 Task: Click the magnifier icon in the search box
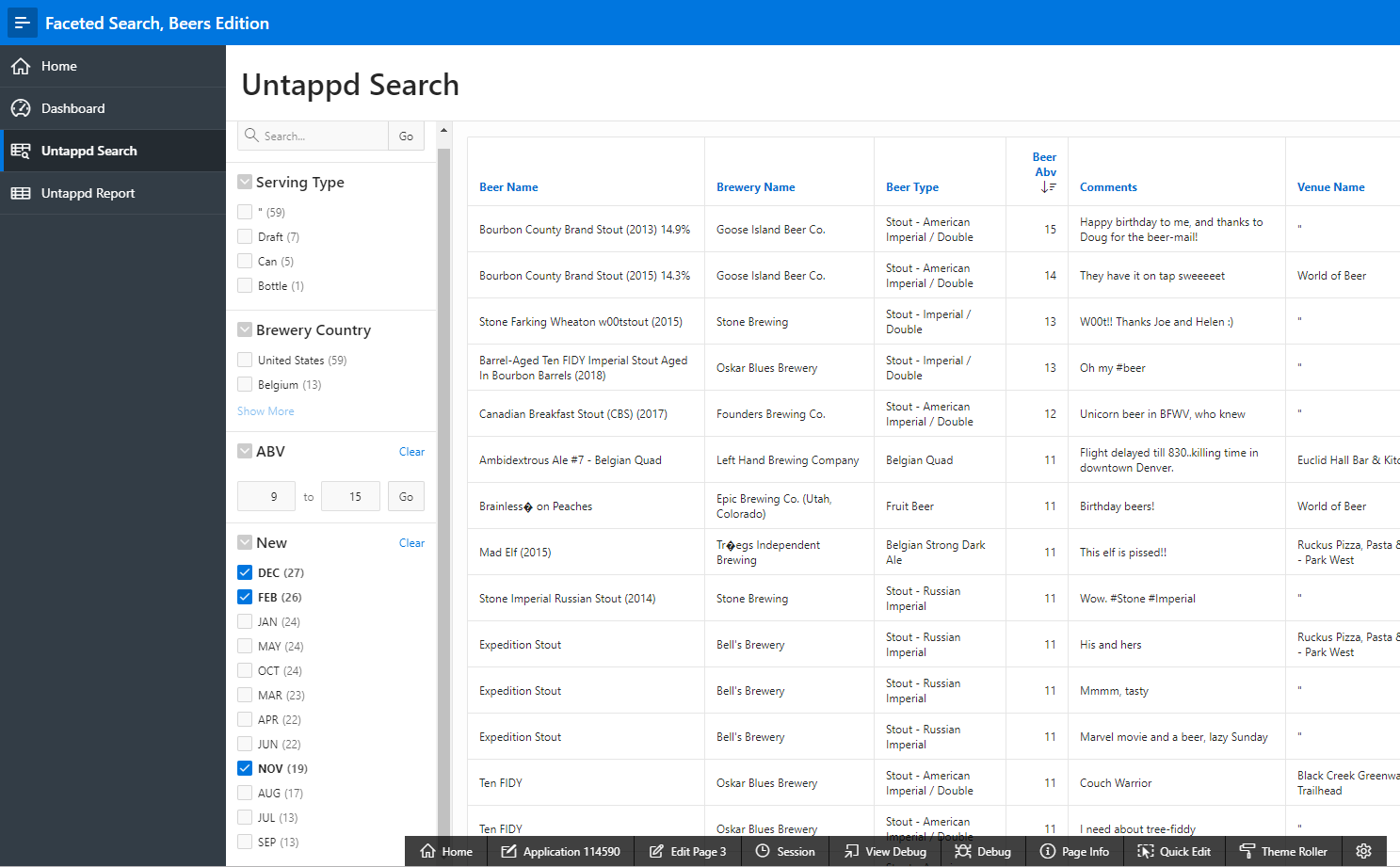coord(251,136)
